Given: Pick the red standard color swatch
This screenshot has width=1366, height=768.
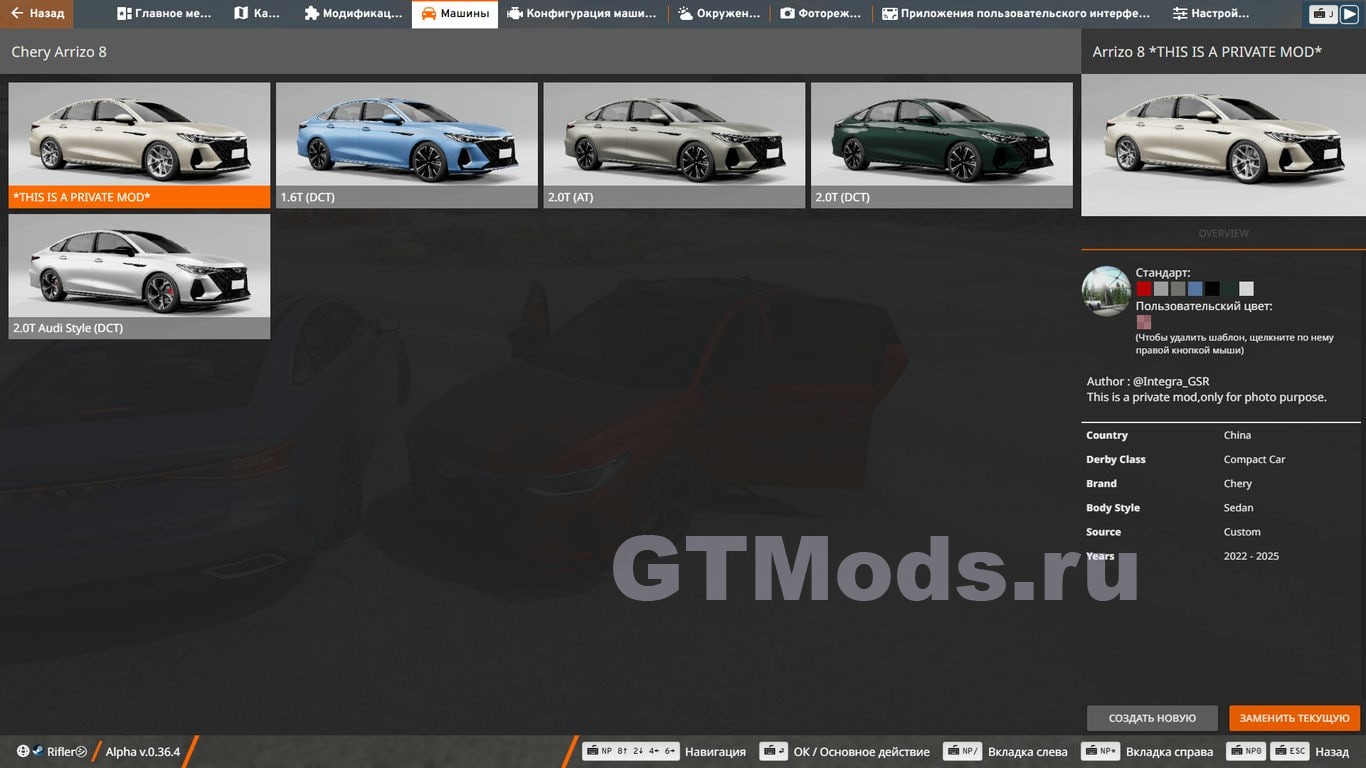Looking at the screenshot, I should 1144,289.
